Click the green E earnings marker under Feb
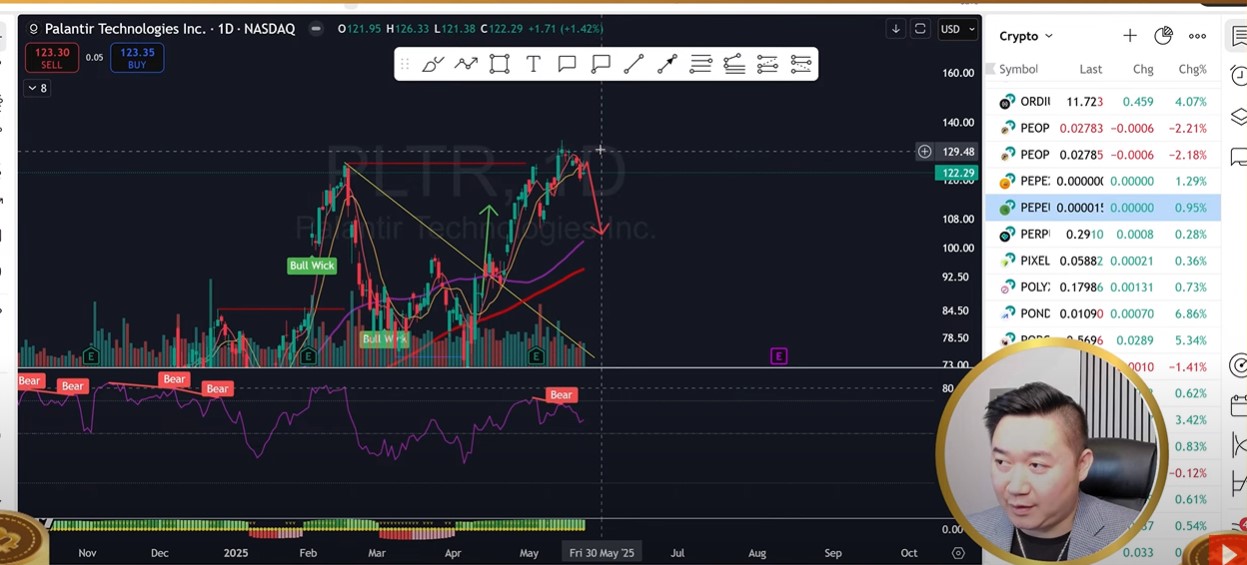Screen dimensions: 1247x565 tap(308, 356)
